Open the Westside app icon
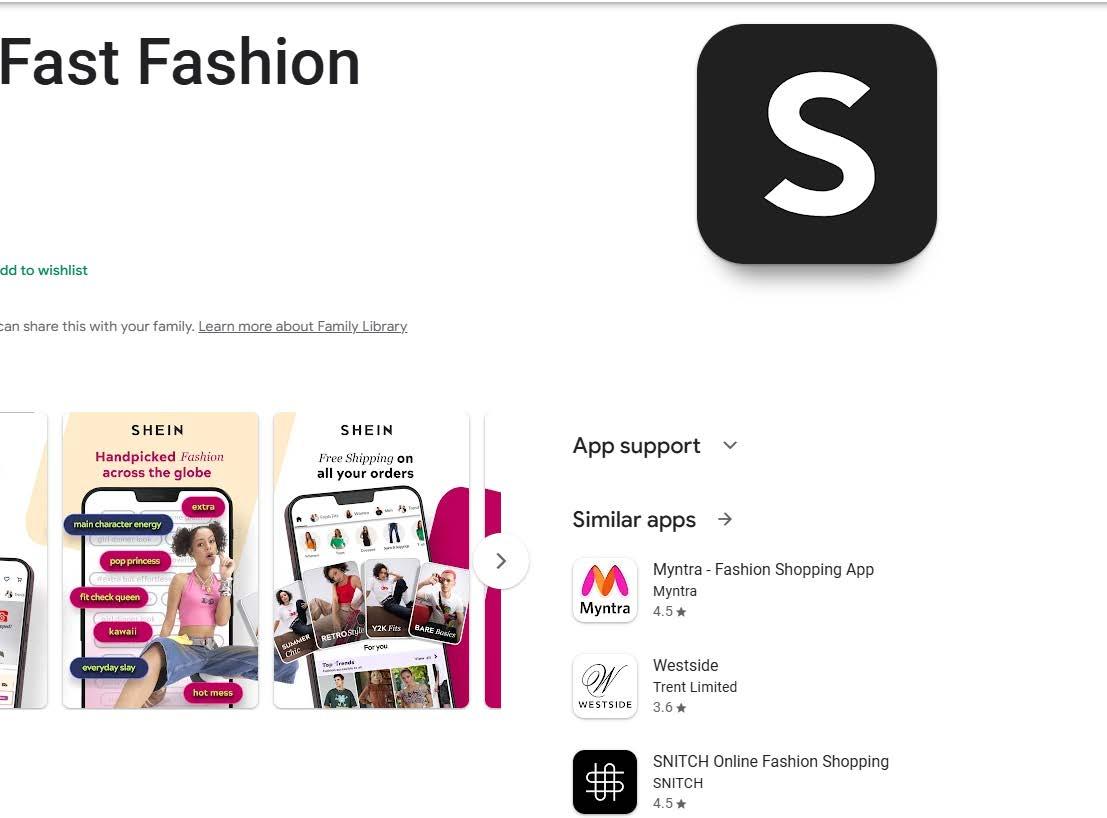This screenshot has width=1107, height=818. coord(604,686)
